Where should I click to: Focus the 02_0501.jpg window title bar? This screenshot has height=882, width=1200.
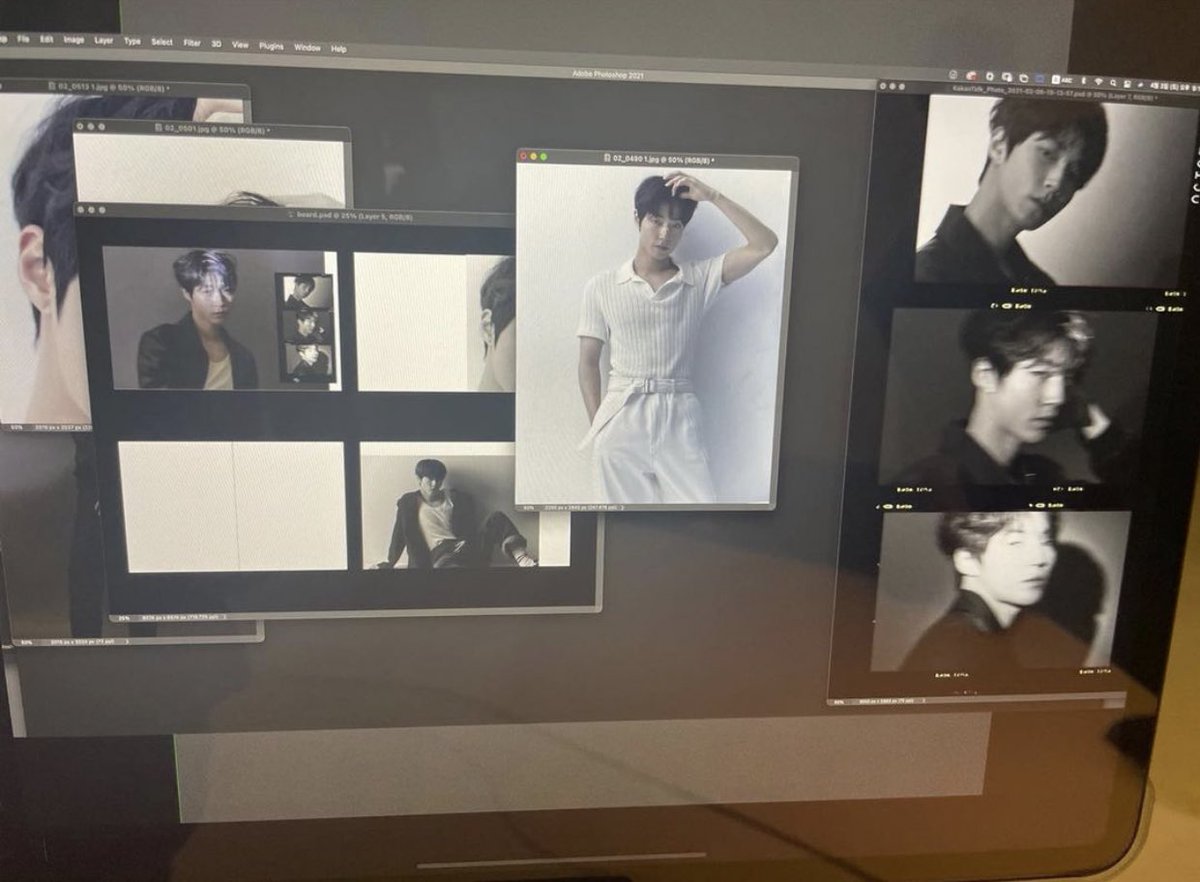[x=211, y=129]
